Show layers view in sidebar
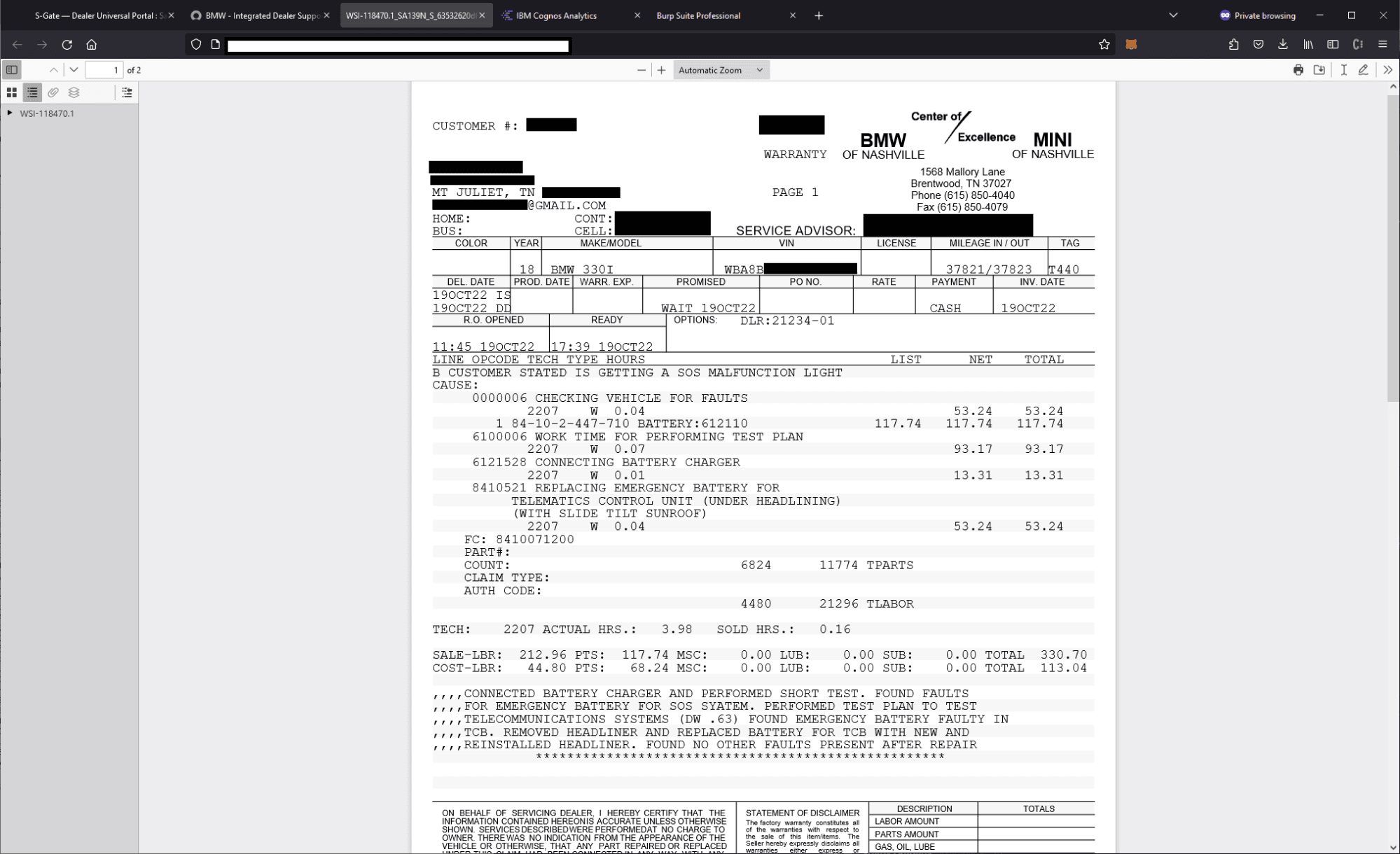Screen dimensions: 1400x854 click(74, 92)
